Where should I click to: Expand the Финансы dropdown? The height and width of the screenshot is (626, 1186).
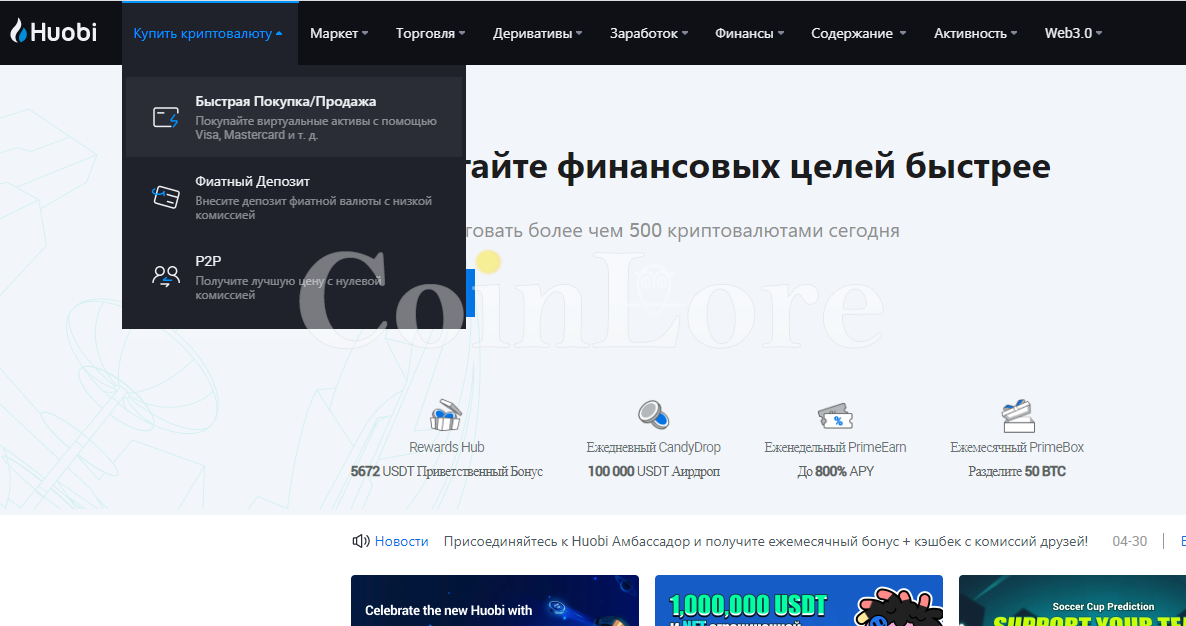[750, 33]
